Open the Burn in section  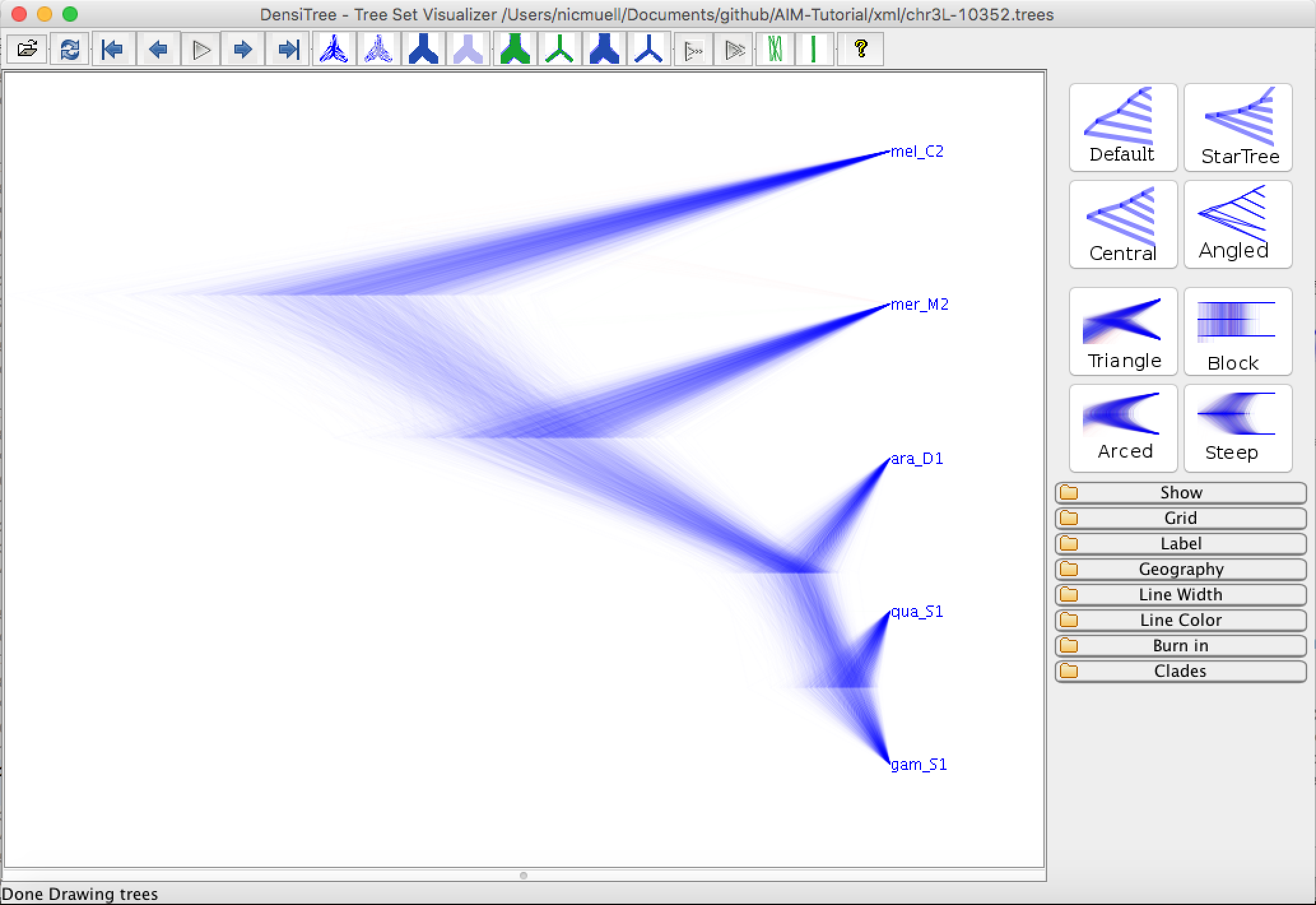click(x=1180, y=646)
